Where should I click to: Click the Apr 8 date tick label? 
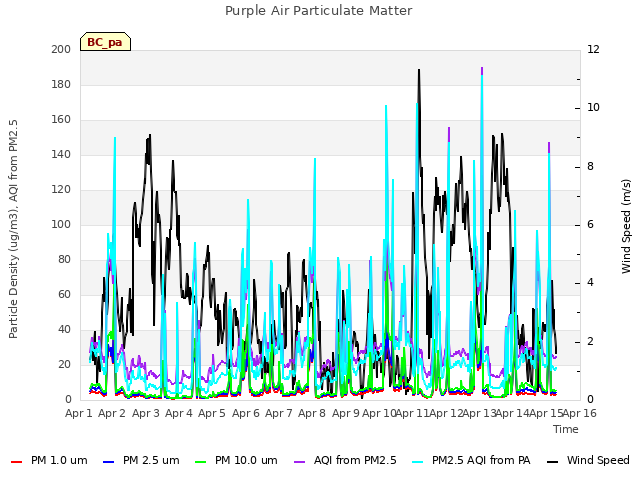click(x=312, y=413)
